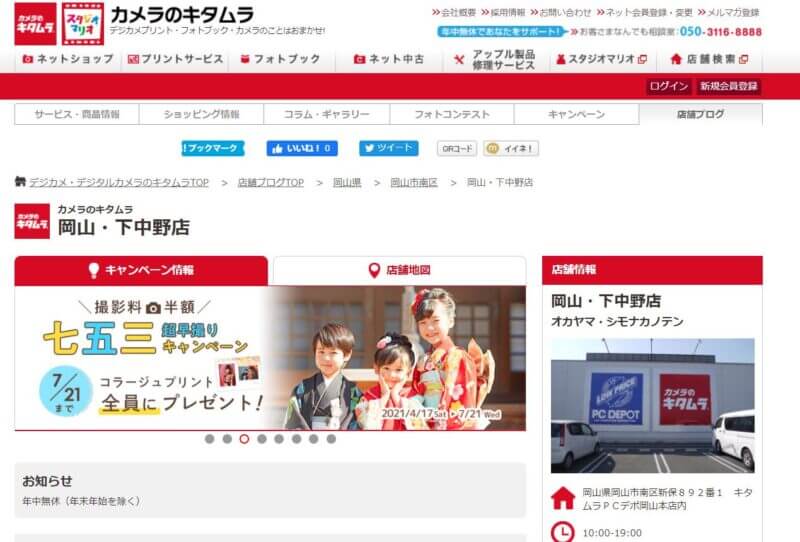800x542 pixels.
Task: Click the カメラのキタムラ logo in header
Action: pos(35,24)
